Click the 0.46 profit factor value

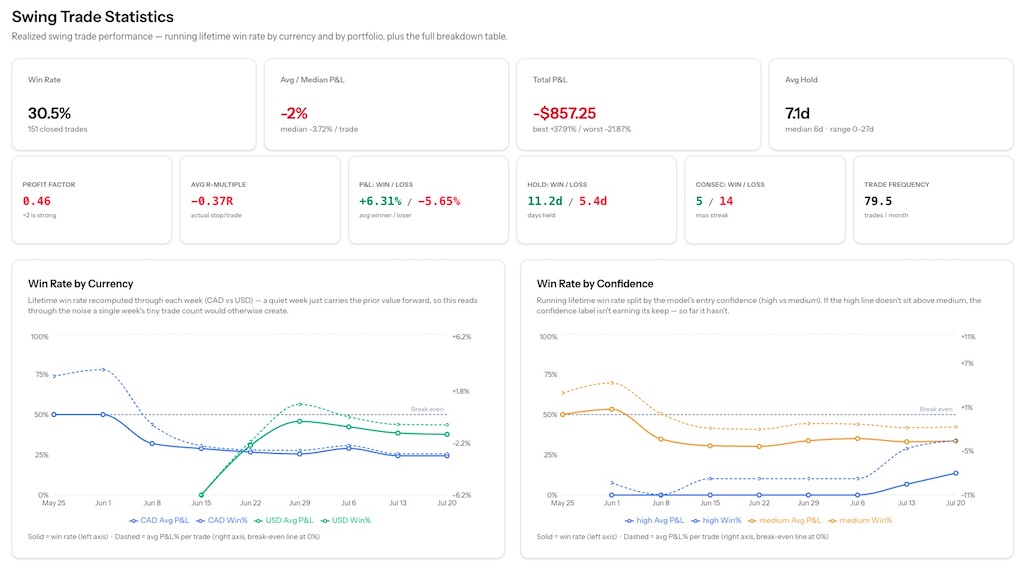[x=37, y=201]
